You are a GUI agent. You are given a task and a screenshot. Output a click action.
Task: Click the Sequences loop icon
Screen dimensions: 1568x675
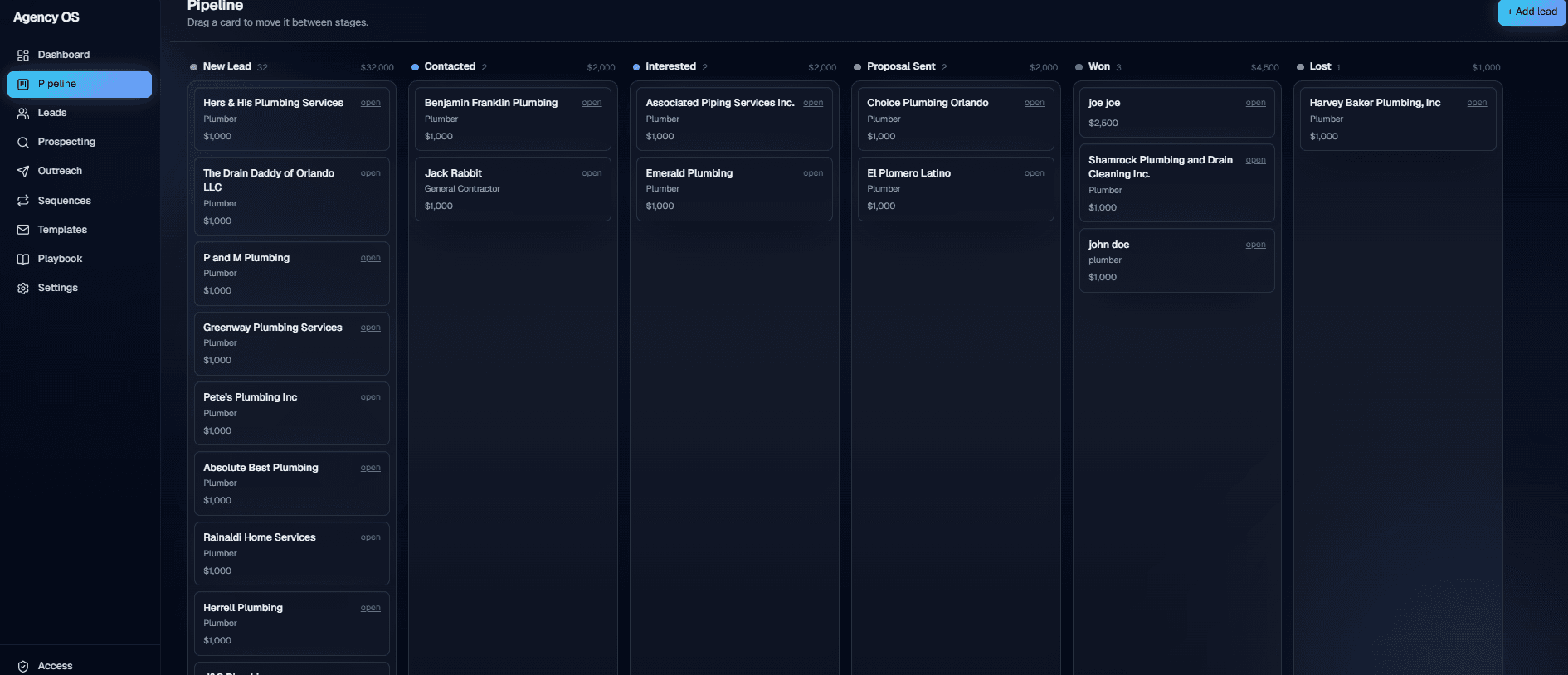click(23, 201)
